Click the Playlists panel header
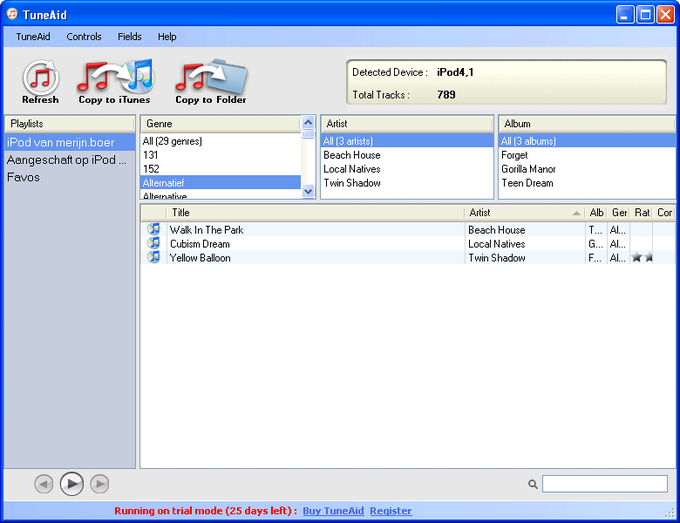 pos(69,124)
